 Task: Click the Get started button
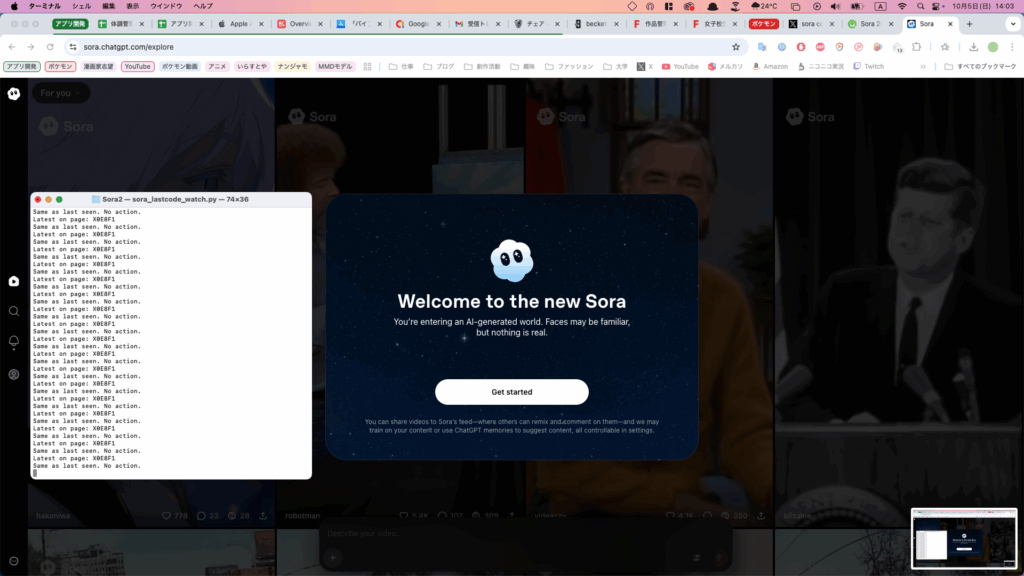[x=511, y=392]
